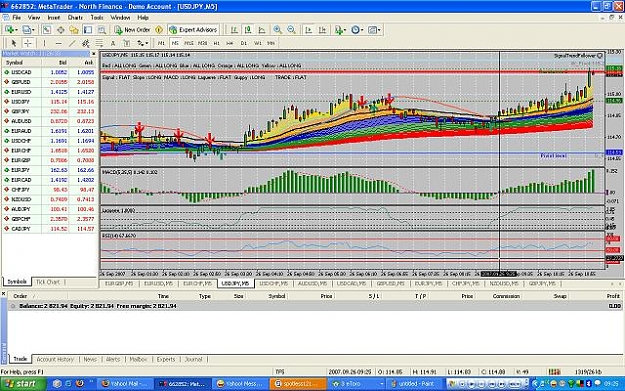Screen dimensions: 625x391
Task: Select the Crosshair tool
Action: click(x=28, y=43)
